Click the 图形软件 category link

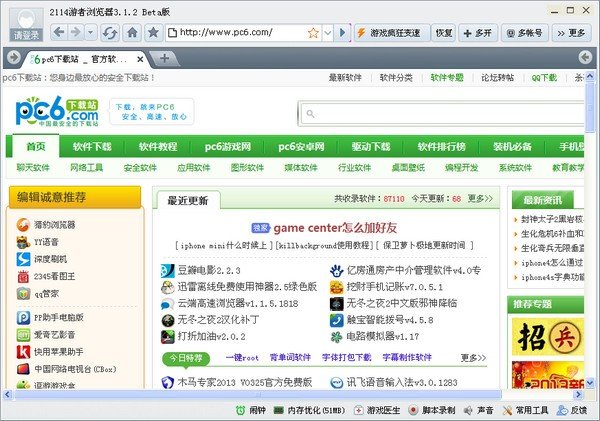[247, 168]
